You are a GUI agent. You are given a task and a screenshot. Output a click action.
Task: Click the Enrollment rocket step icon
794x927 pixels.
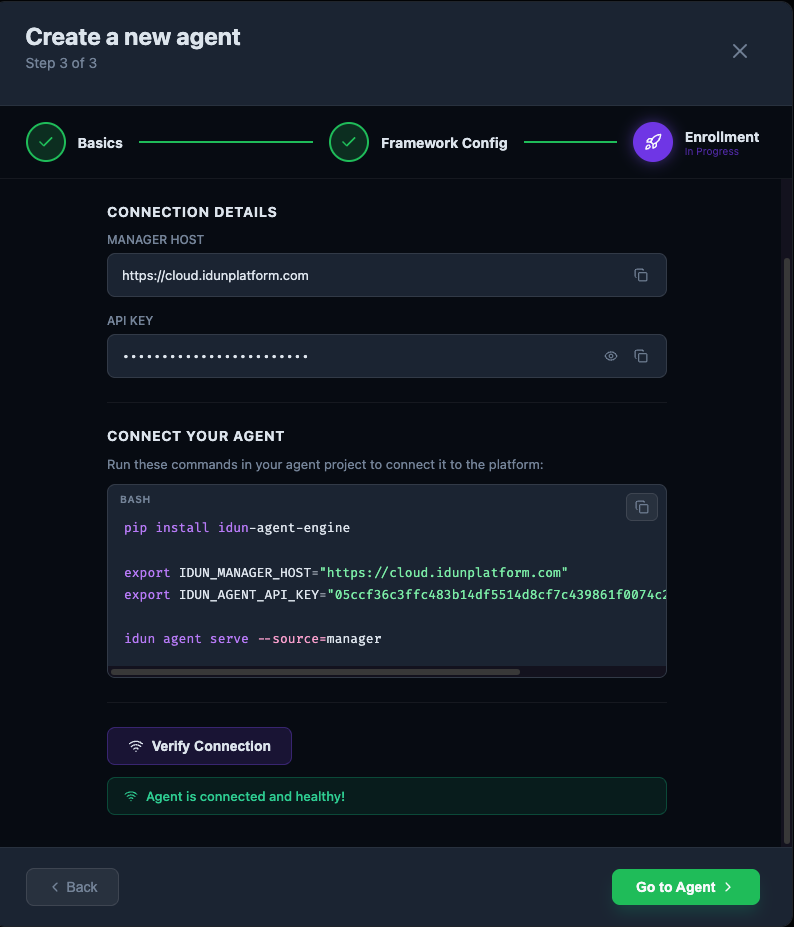[x=652, y=142]
